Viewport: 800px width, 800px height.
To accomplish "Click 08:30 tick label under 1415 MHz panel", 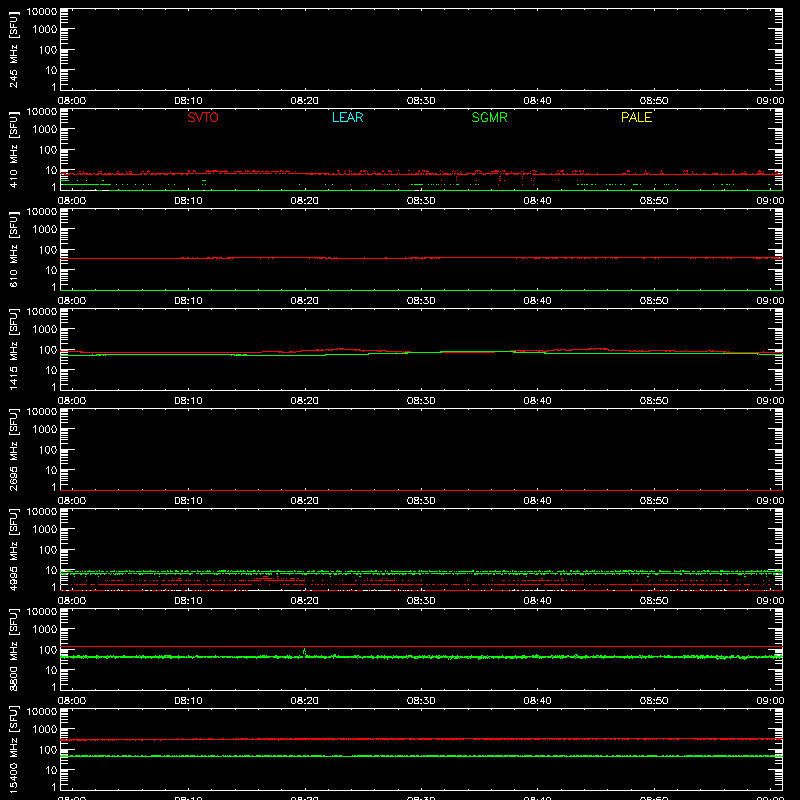I will pos(421,401).
